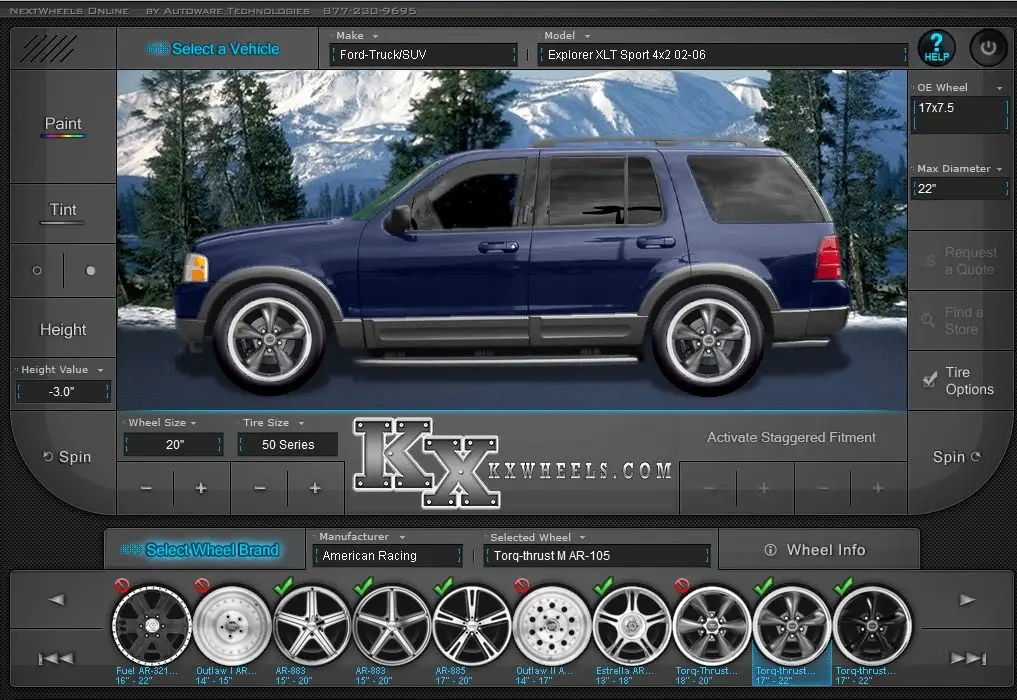Click the Ford-Truck/SUV make field
The height and width of the screenshot is (700, 1017).
424,55
